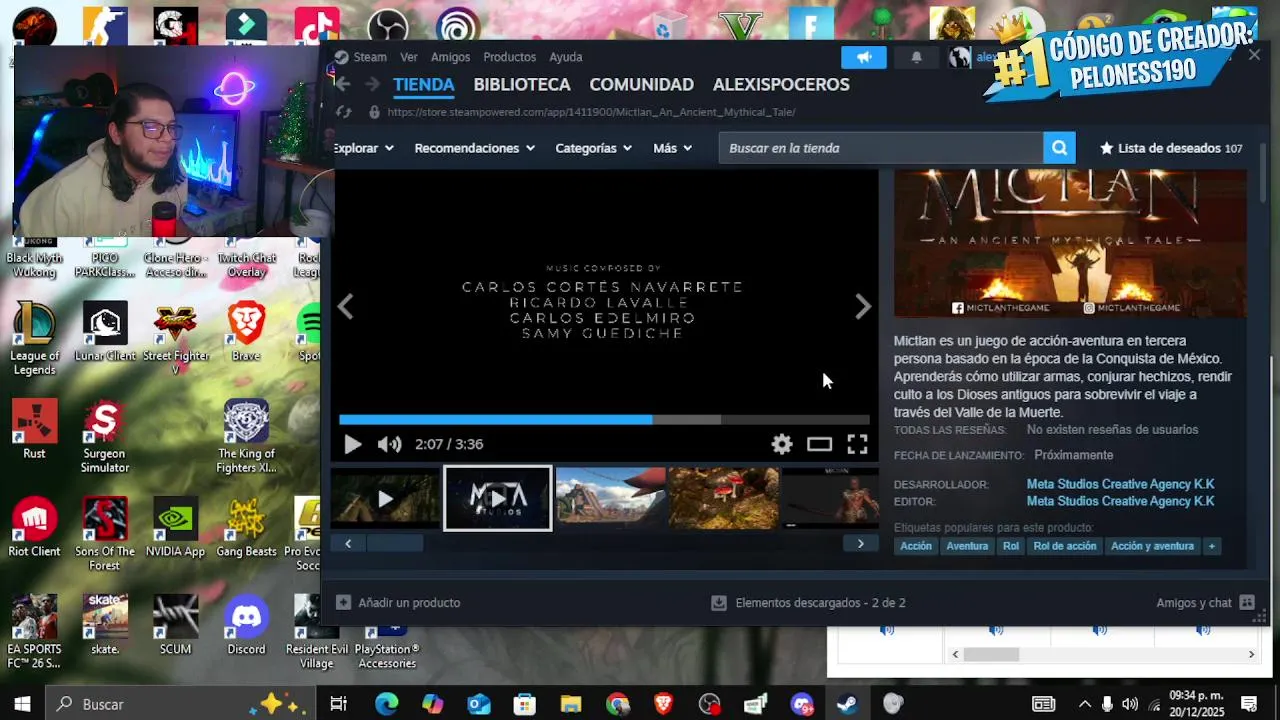
Task: Open video settings gear icon
Action: click(782, 444)
